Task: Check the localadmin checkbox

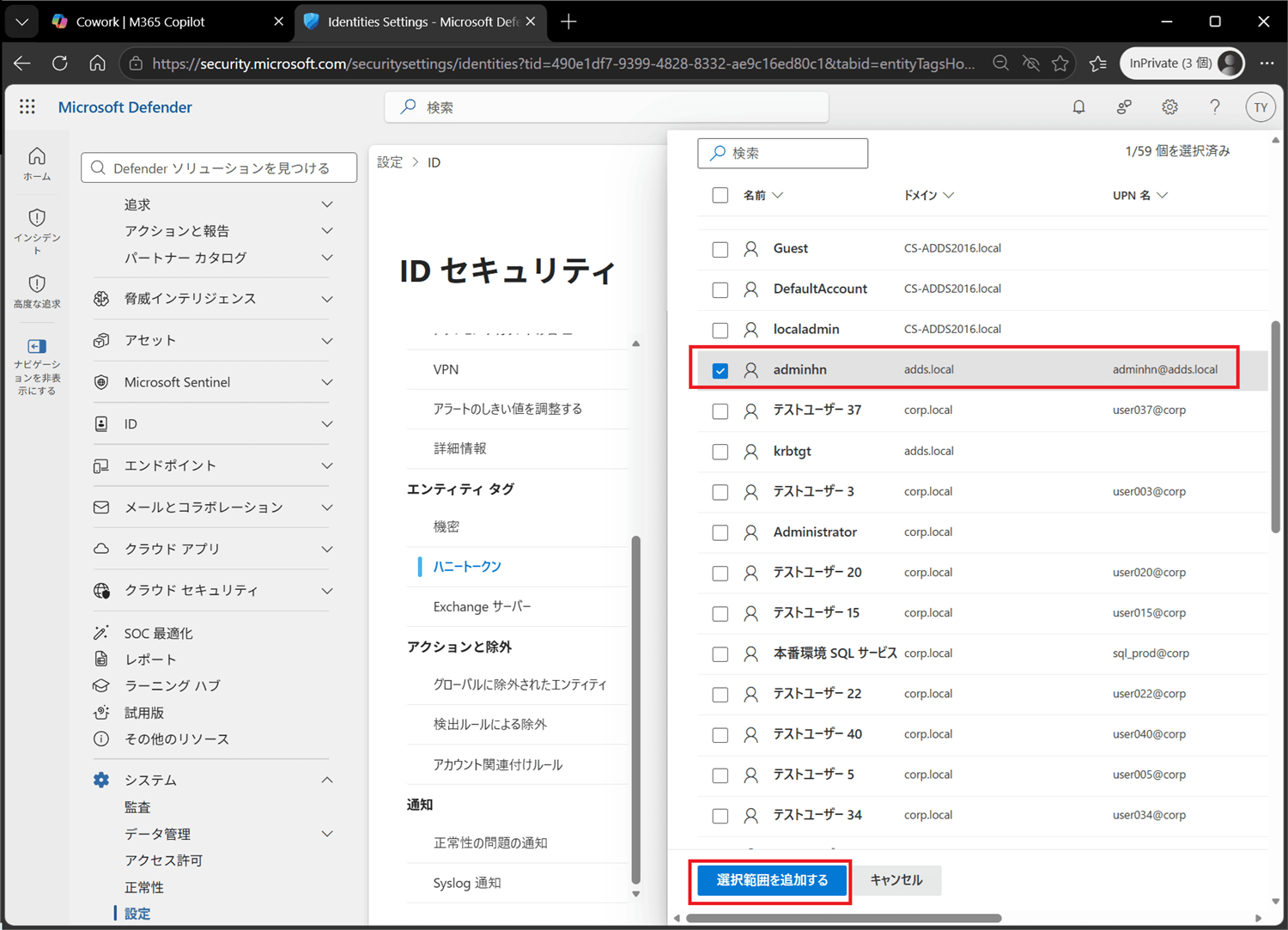Action: 720,330
